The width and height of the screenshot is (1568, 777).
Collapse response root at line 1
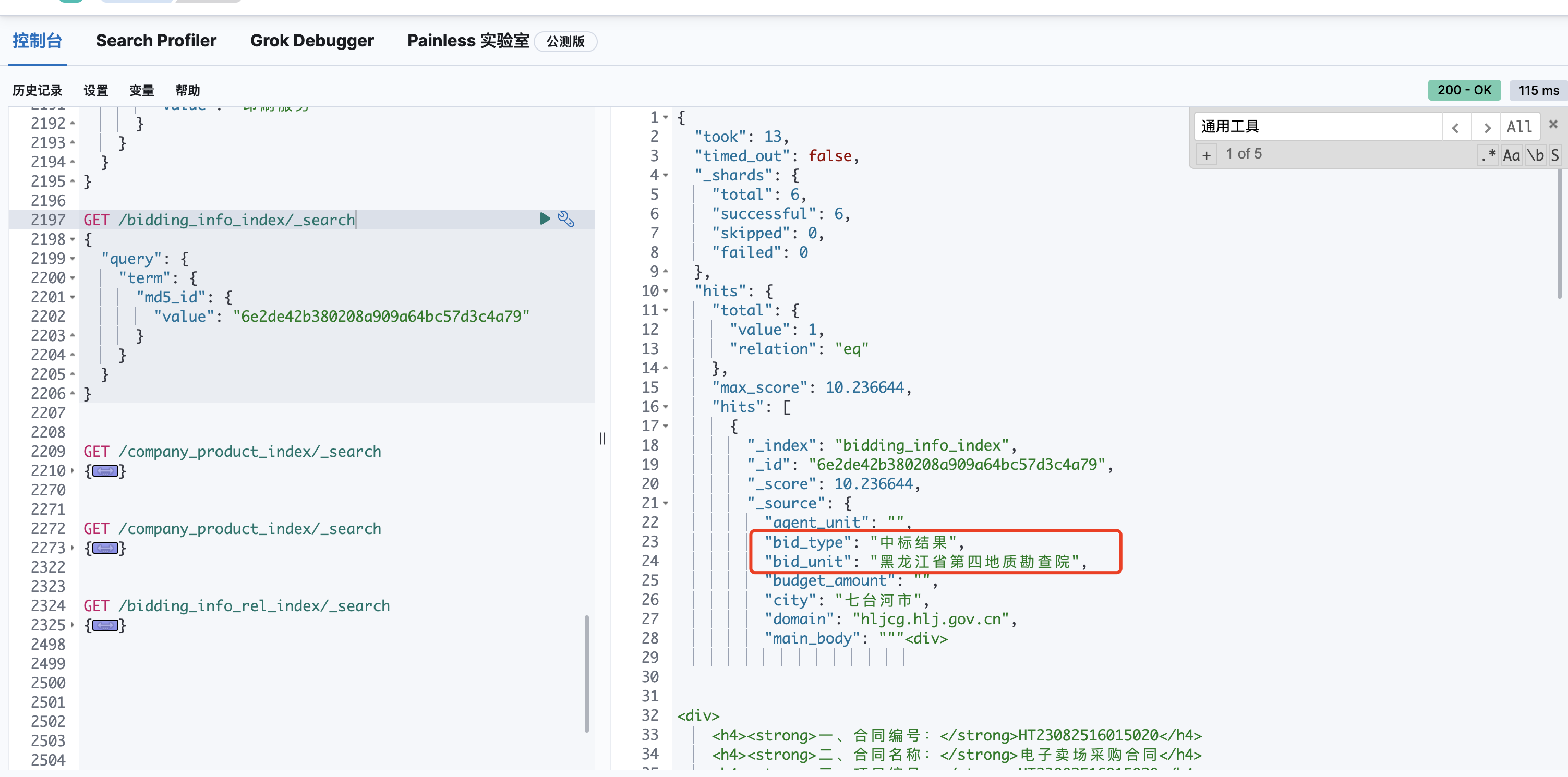click(665, 117)
